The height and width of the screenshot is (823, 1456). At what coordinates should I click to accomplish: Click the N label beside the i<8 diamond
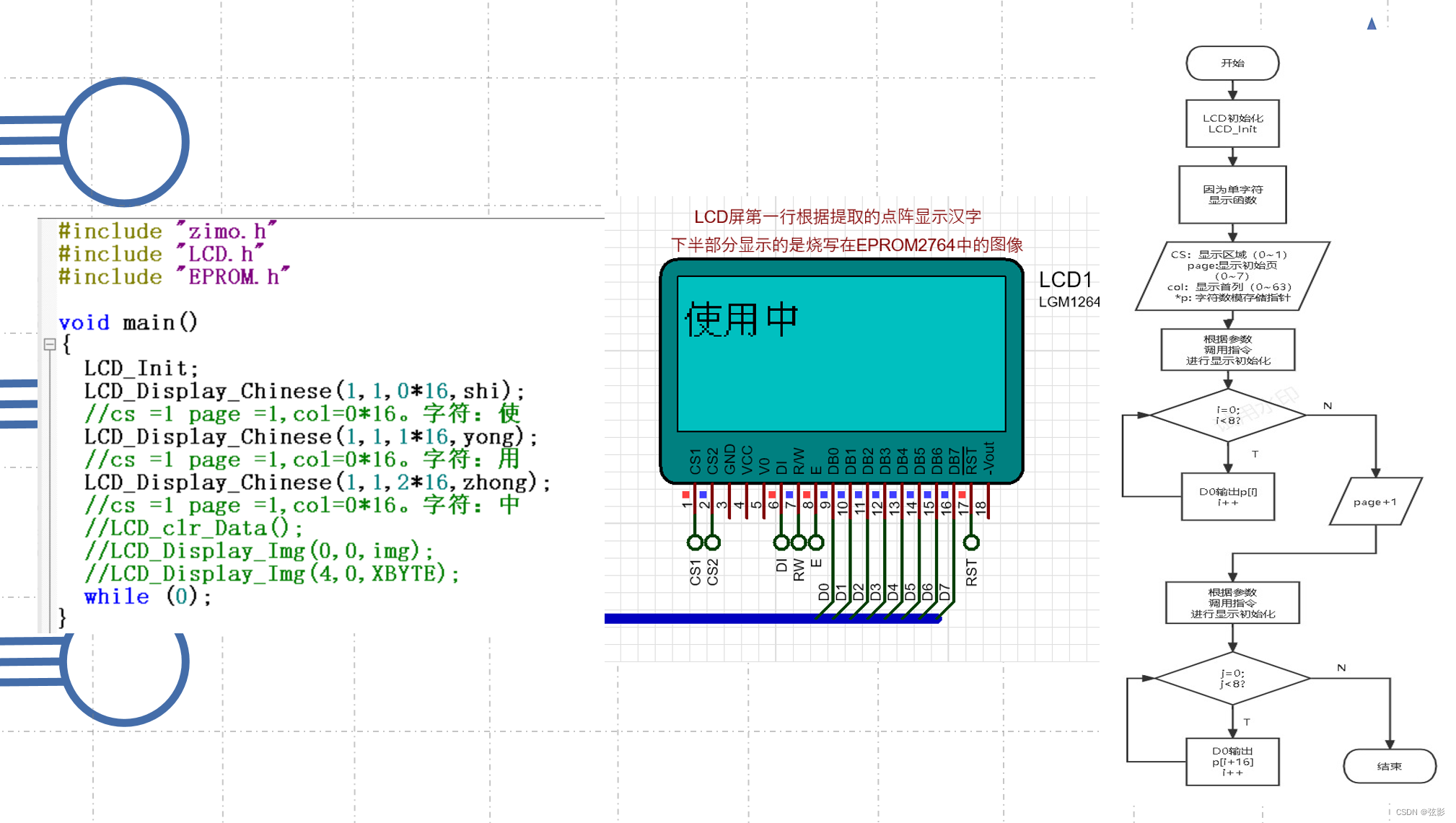1328,406
